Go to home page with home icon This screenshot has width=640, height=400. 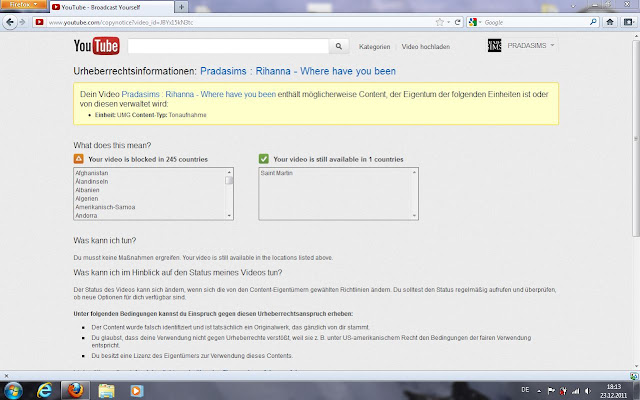pos(610,22)
